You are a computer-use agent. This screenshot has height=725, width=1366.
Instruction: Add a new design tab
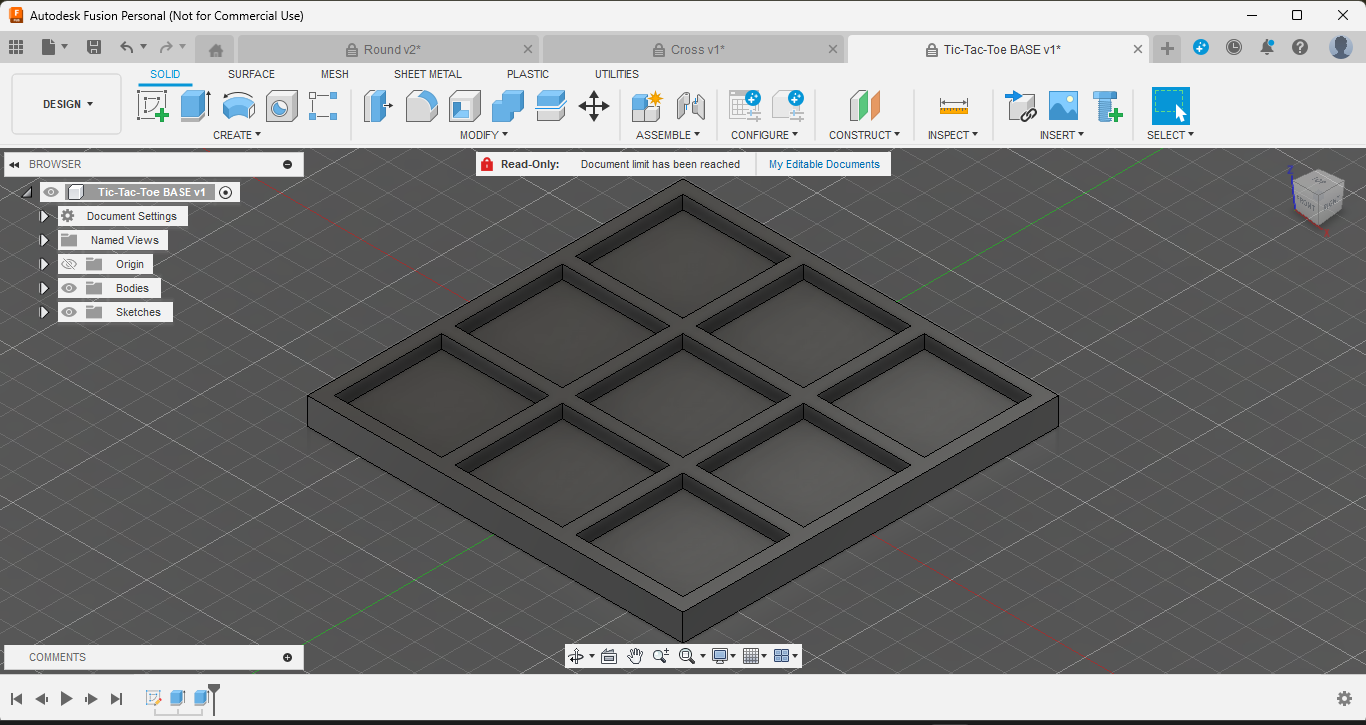click(x=1167, y=48)
